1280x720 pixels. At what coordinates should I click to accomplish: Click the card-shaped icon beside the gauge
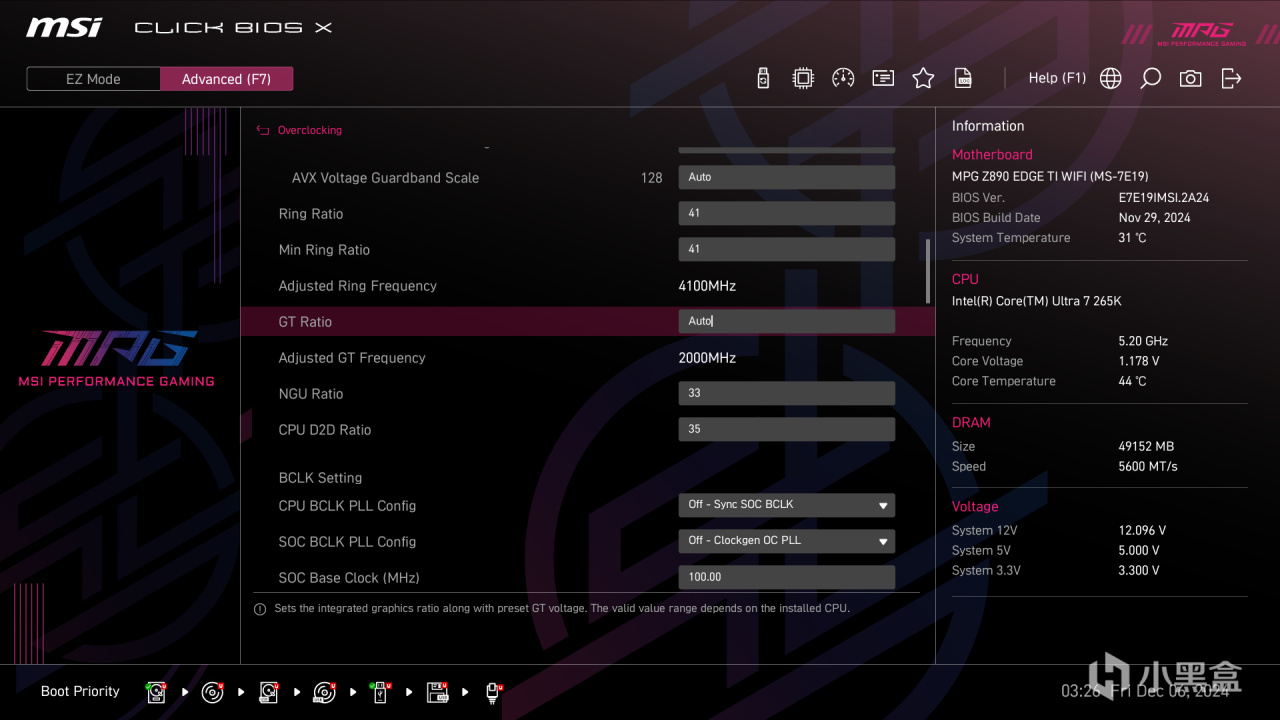883,78
